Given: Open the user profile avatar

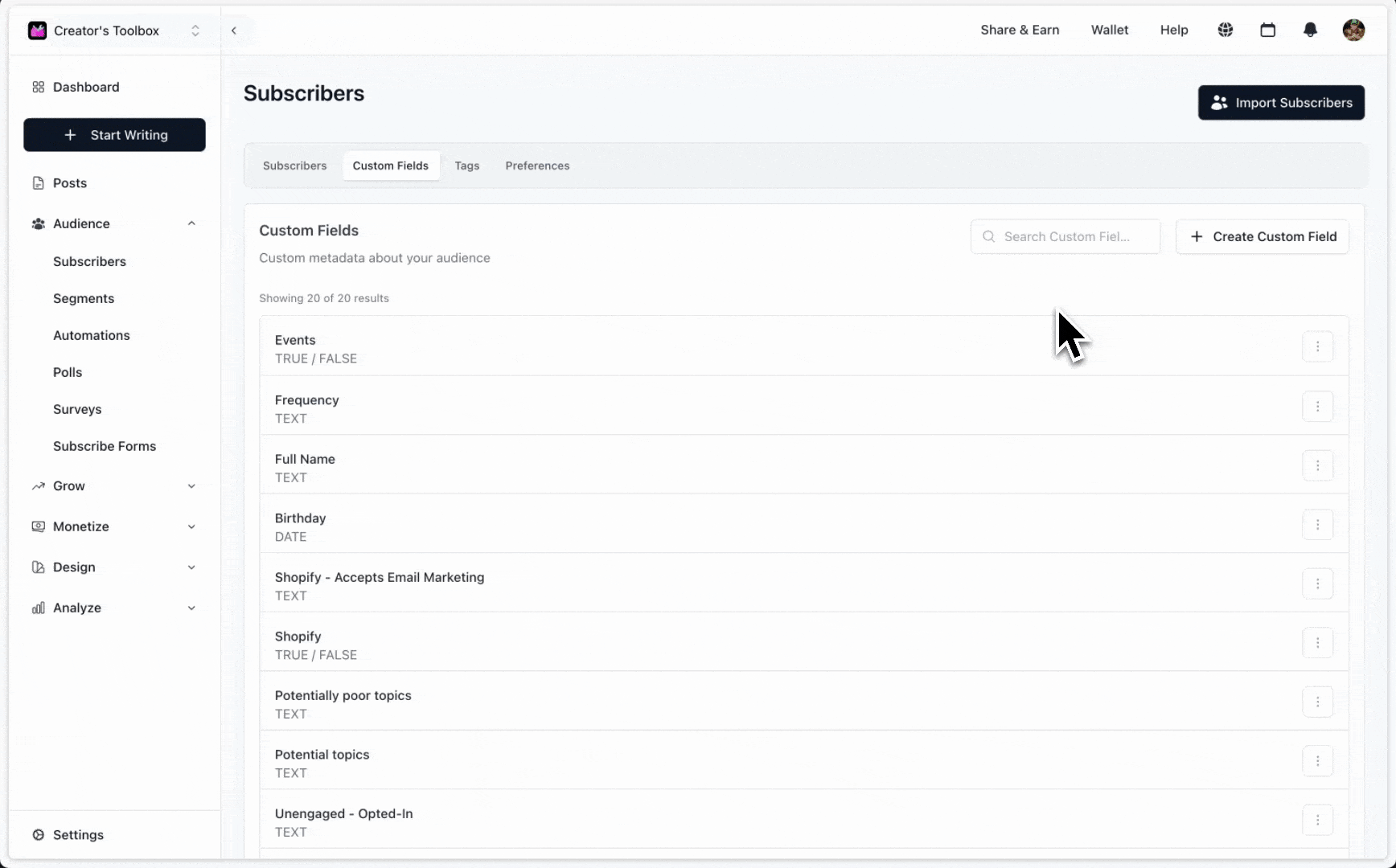Looking at the screenshot, I should click(x=1353, y=30).
